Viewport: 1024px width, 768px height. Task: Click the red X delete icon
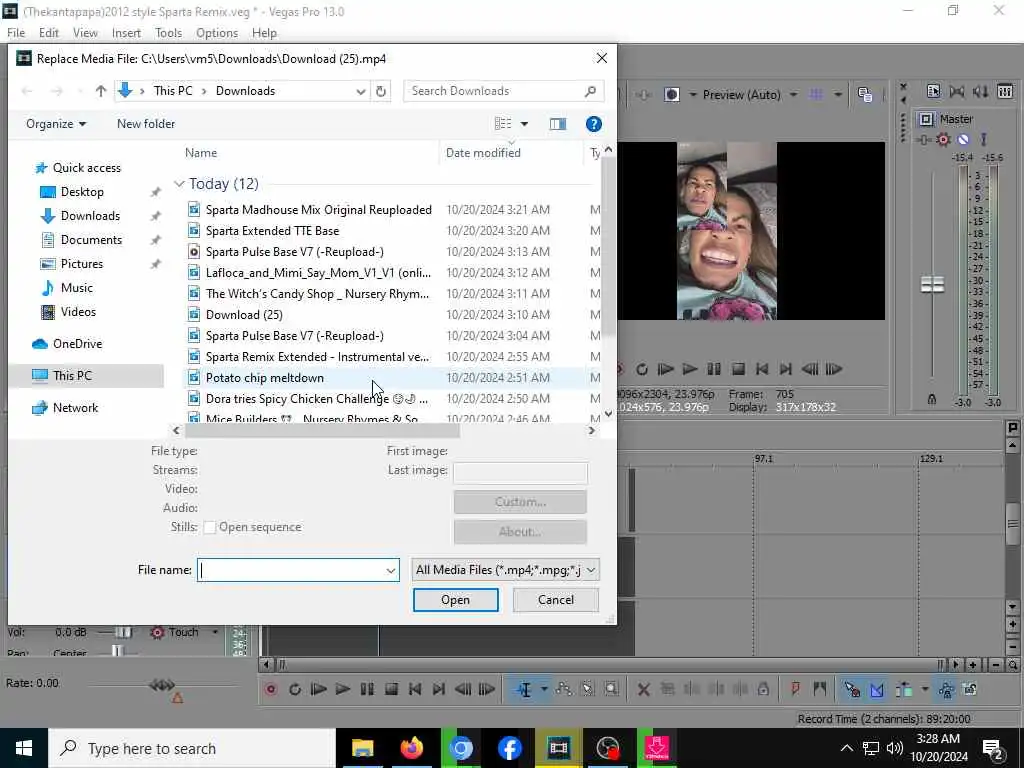coord(643,689)
